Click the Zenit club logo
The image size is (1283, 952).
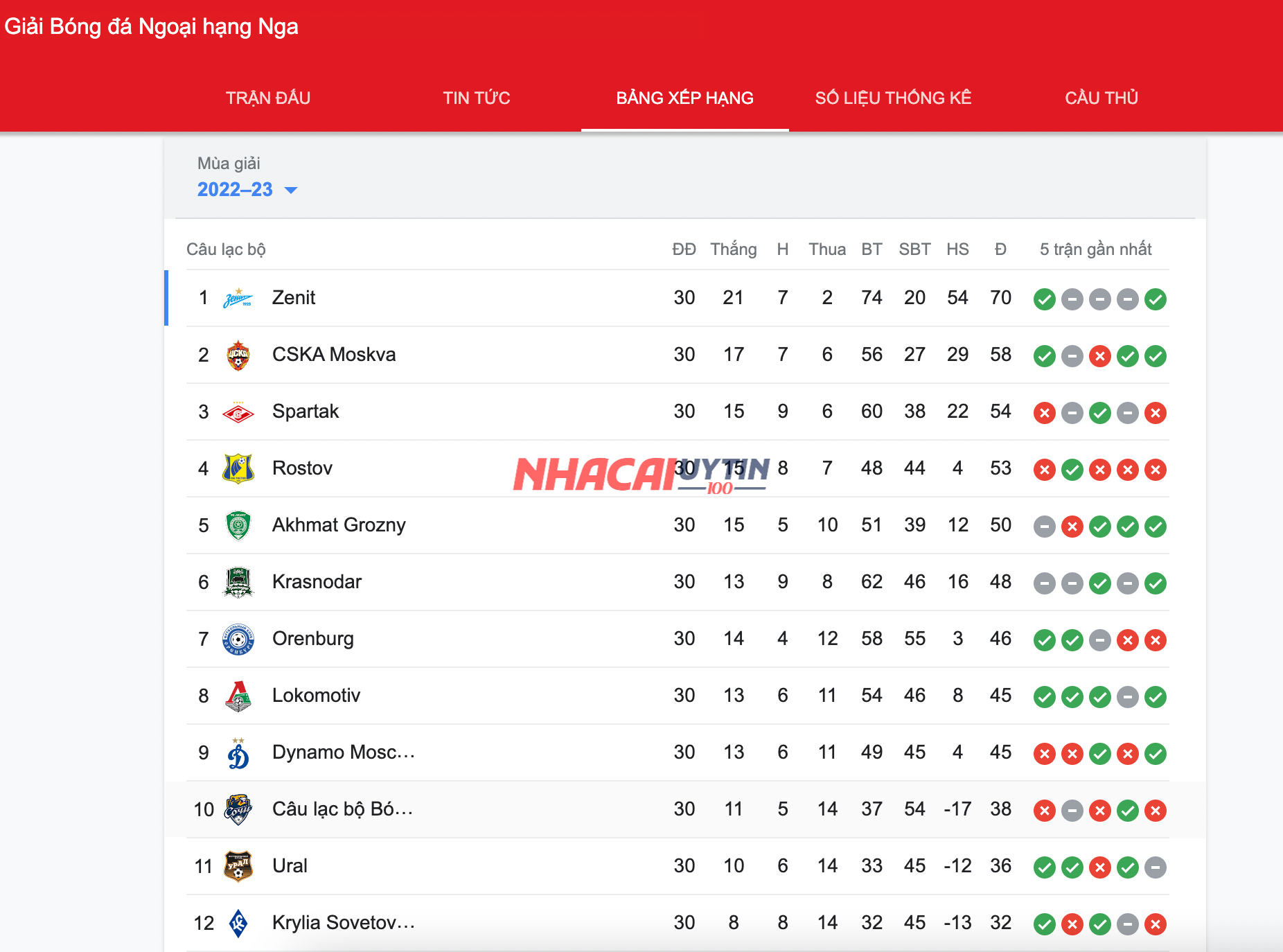click(x=238, y=299)
